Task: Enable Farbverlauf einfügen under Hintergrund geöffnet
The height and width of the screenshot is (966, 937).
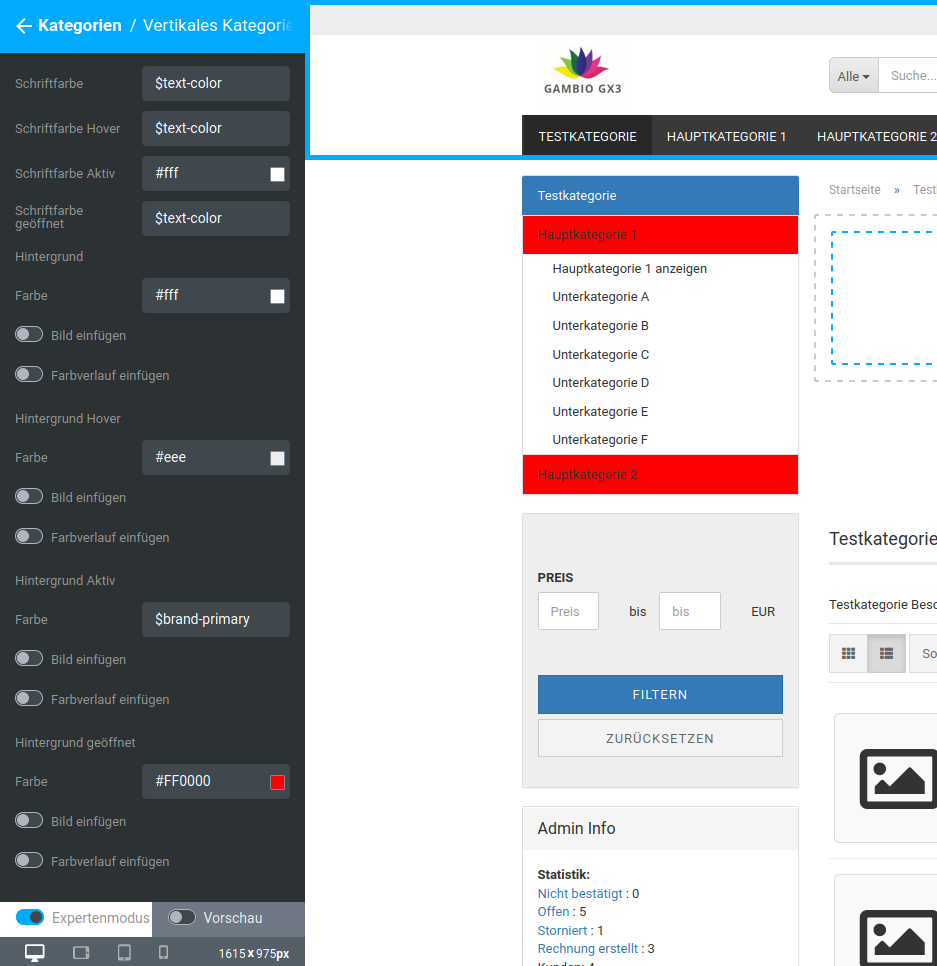Action: pyautogui.click(x=30, y=861)
